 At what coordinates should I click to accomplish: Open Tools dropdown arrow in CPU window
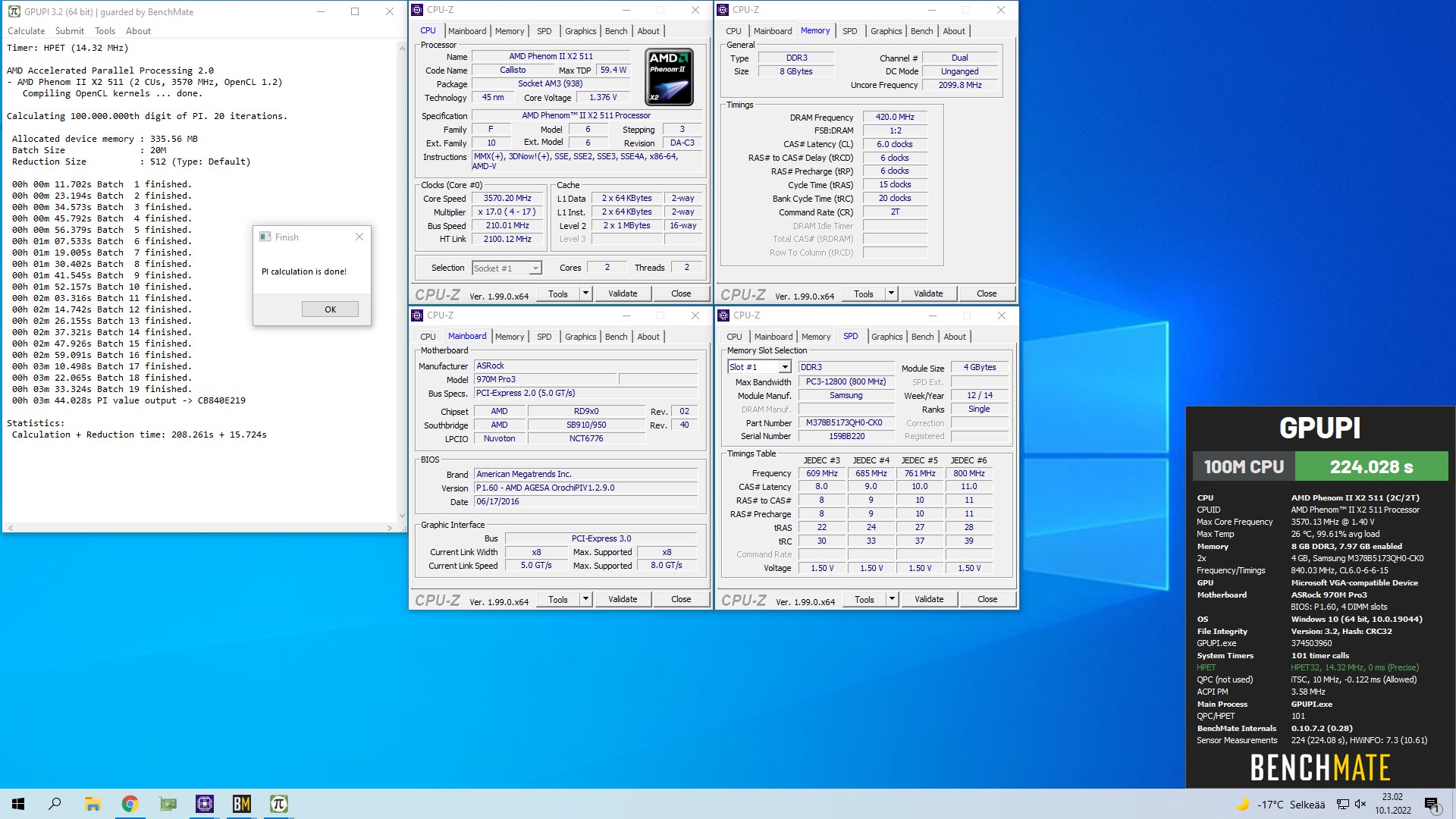click(x=585, y=293)
